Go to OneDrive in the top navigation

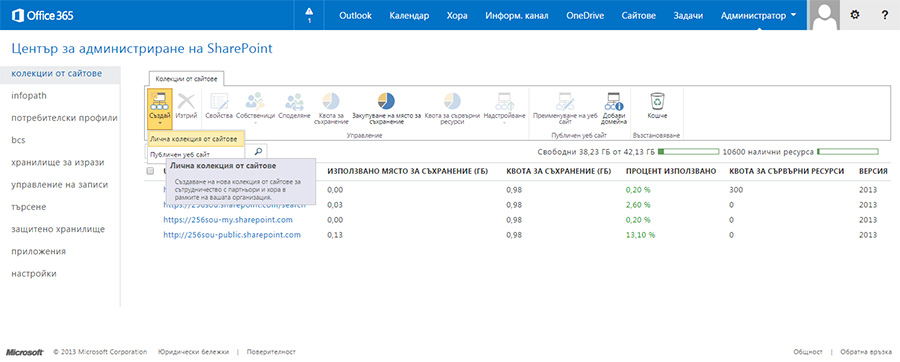coord(585,15)
